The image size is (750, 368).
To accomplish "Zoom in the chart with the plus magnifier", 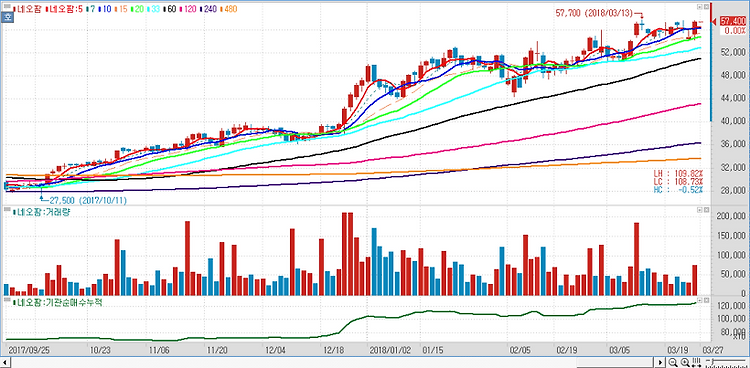I will (x=685, y=363).
